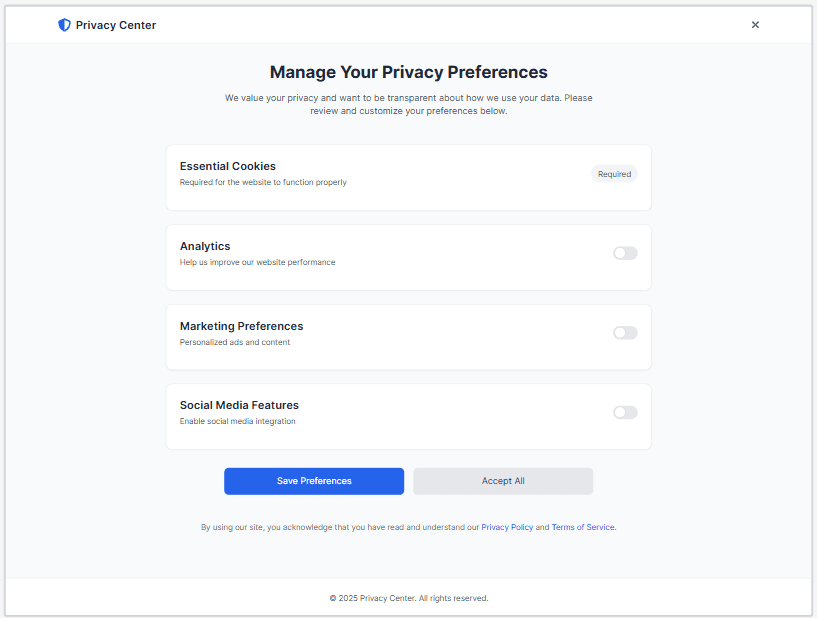Click the Required badge on Essential Cookies
This screenshot has width=817, height=618.
point(614,174)
